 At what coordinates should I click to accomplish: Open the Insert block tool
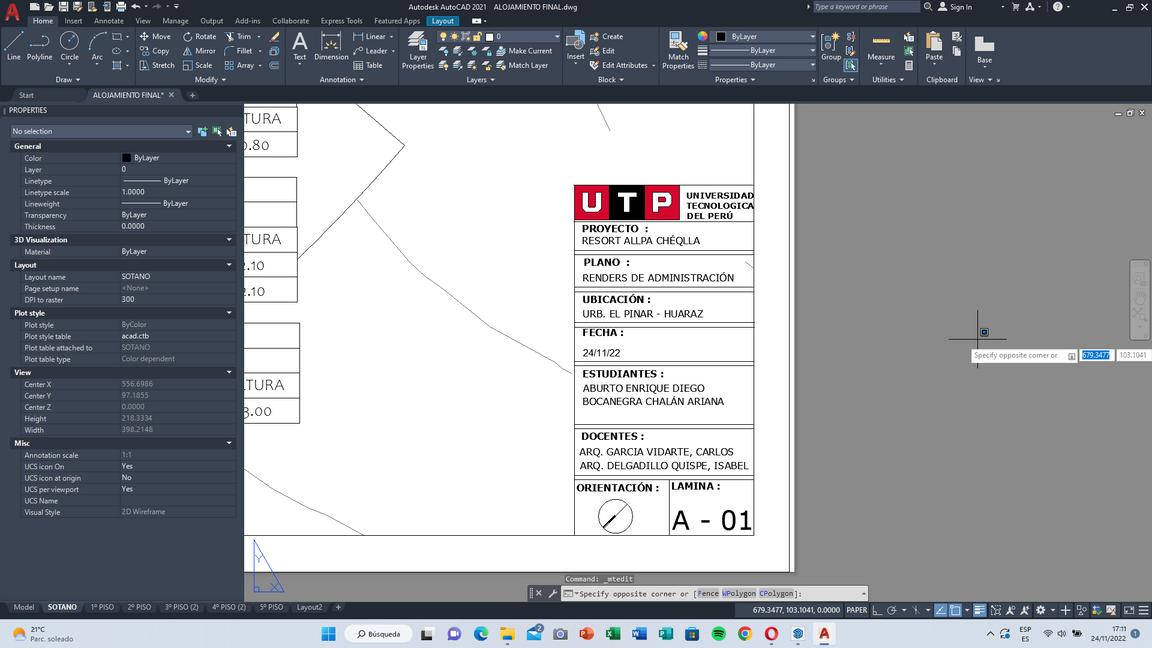(x=575, y=46)
